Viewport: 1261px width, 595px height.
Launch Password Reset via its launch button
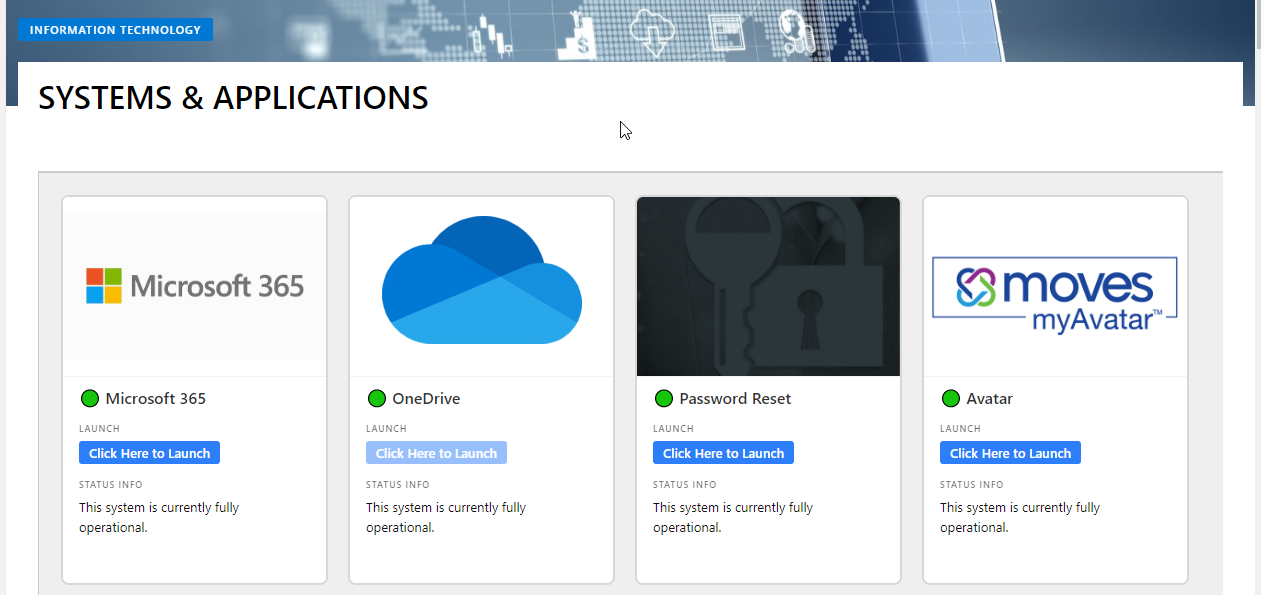point(724,453)
